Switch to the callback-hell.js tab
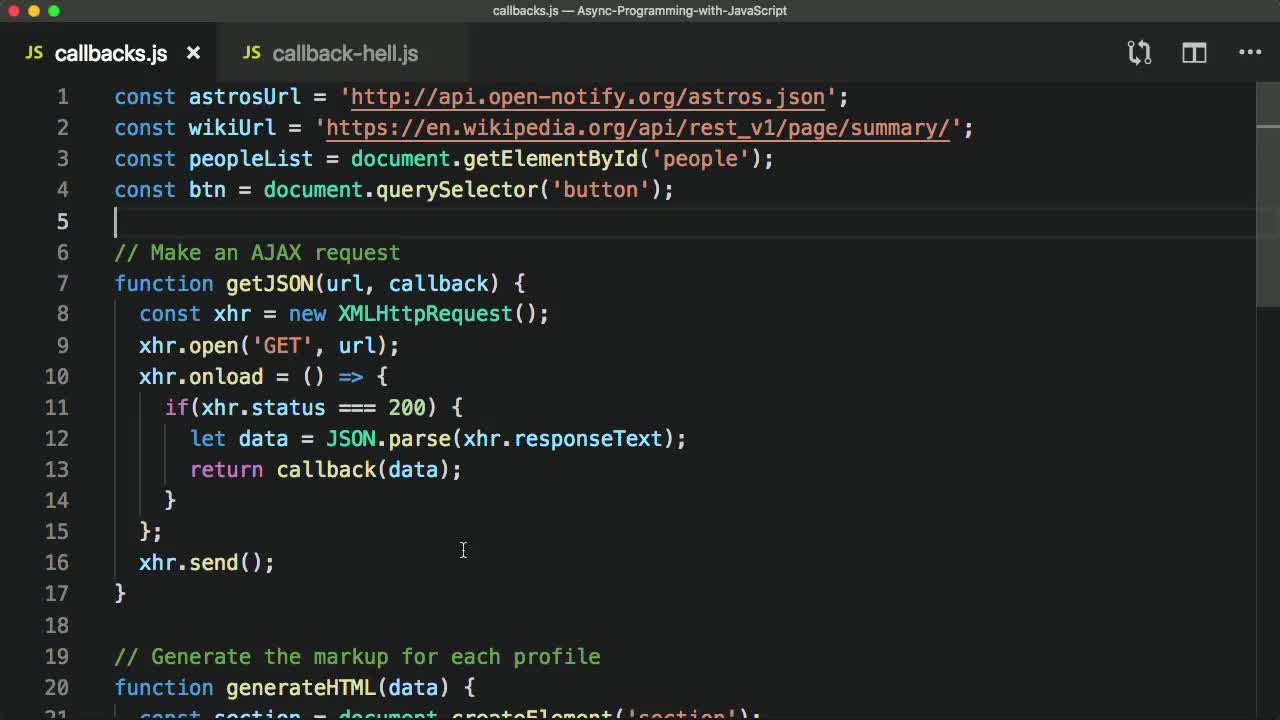 click(x=344, y=53)
